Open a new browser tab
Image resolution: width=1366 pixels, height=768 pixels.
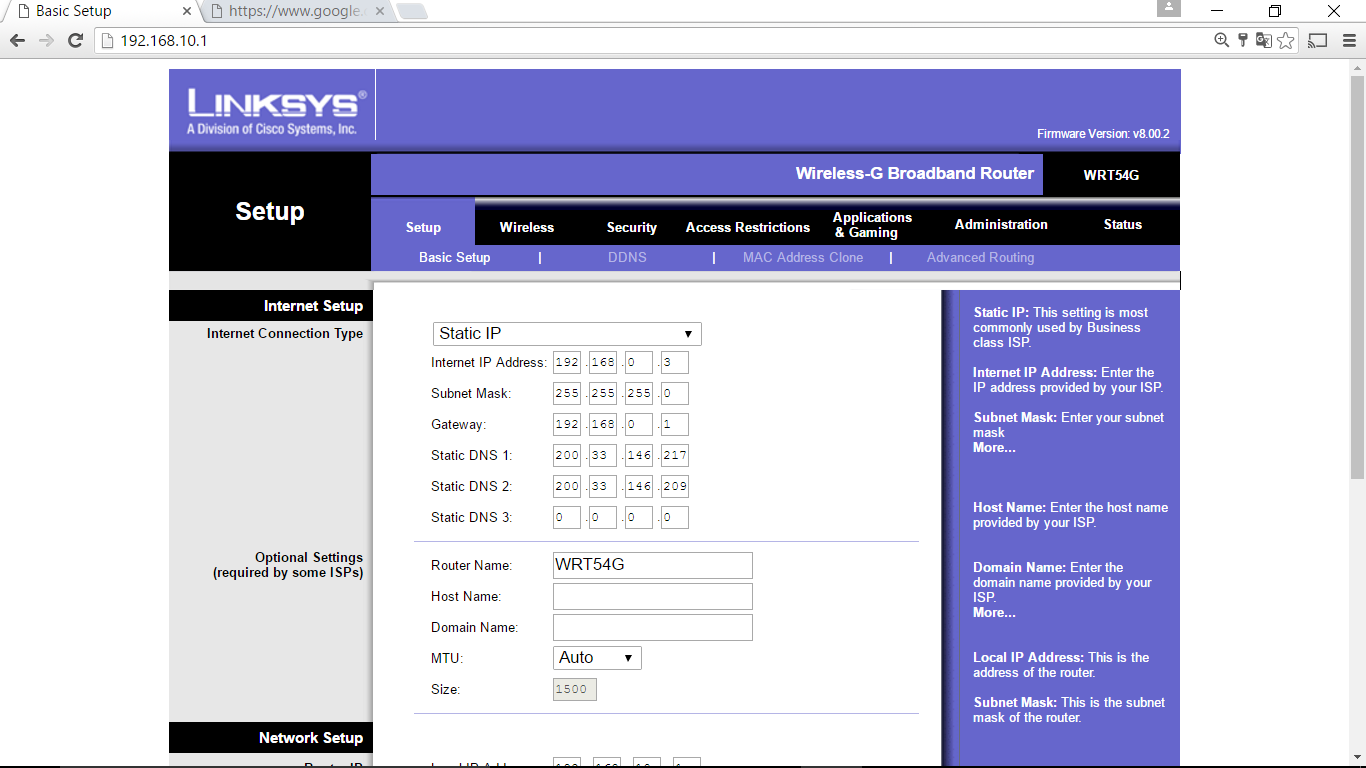click(412, 11)
